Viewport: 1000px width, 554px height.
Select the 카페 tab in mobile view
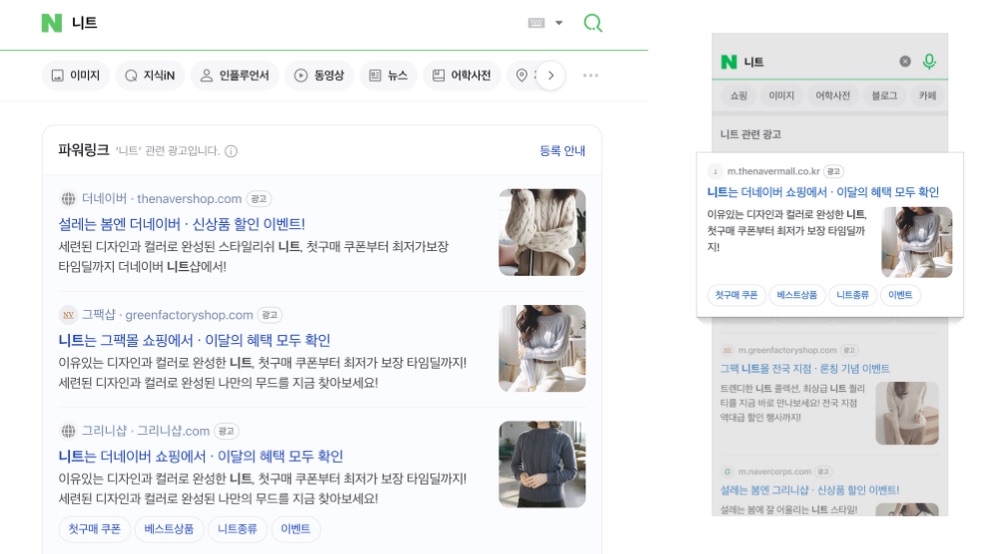tap(927, 96)
